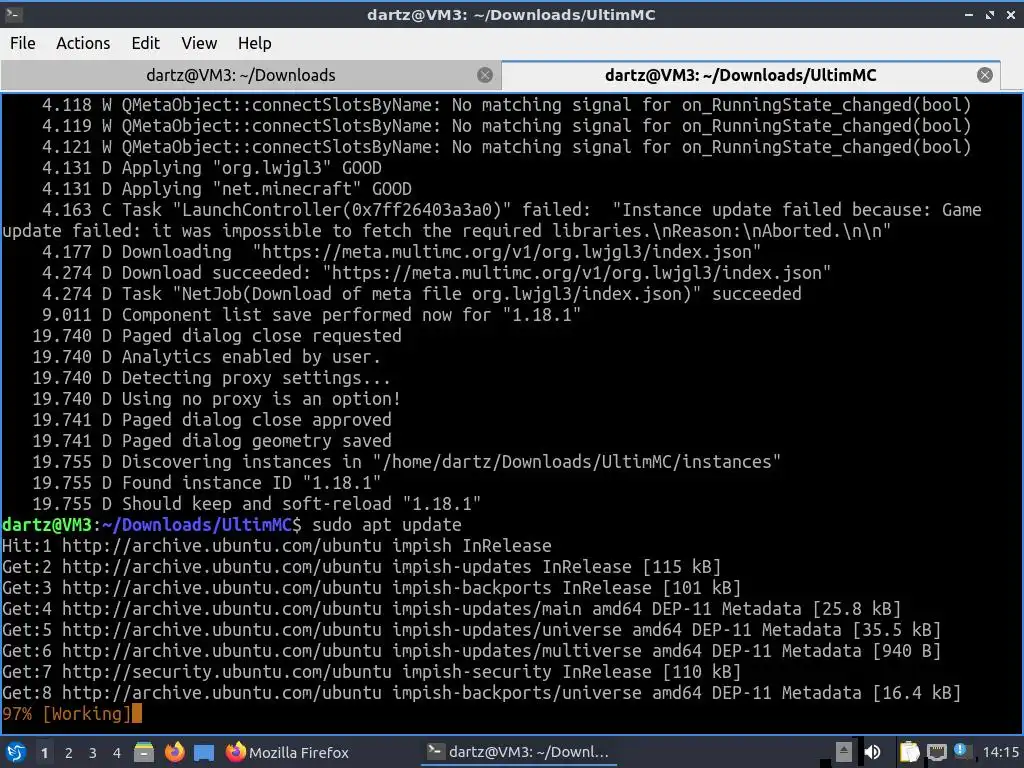Click the volume speaker tray icon
This screenshot has width=1024, height=768.
click(x=872, y=752)
